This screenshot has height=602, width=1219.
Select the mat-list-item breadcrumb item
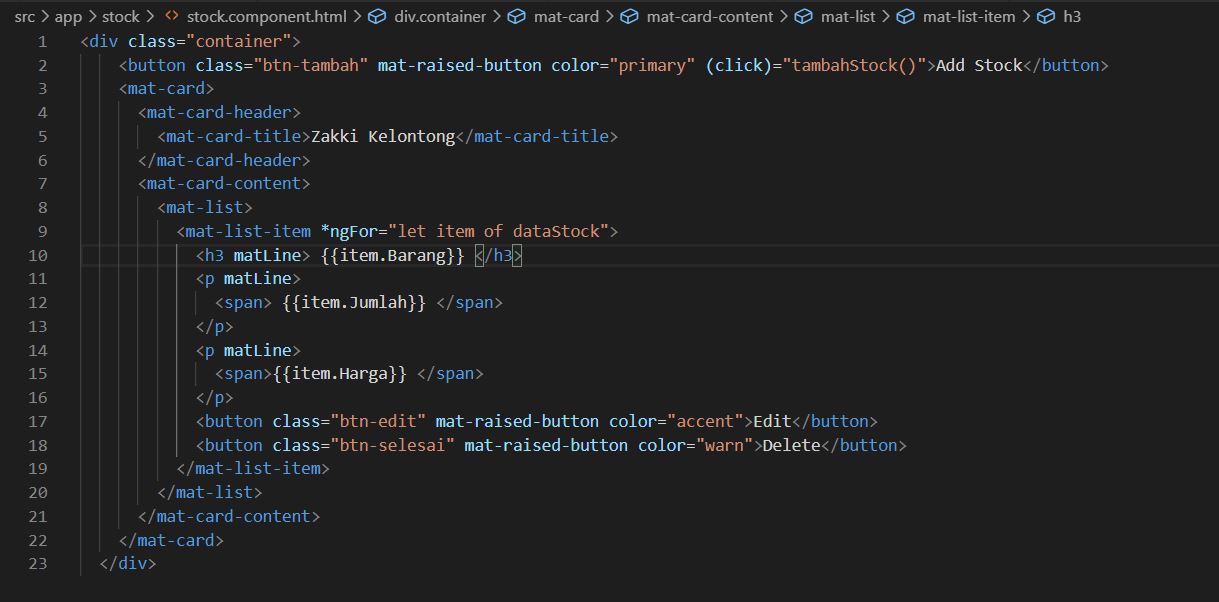tap(969, 16)
